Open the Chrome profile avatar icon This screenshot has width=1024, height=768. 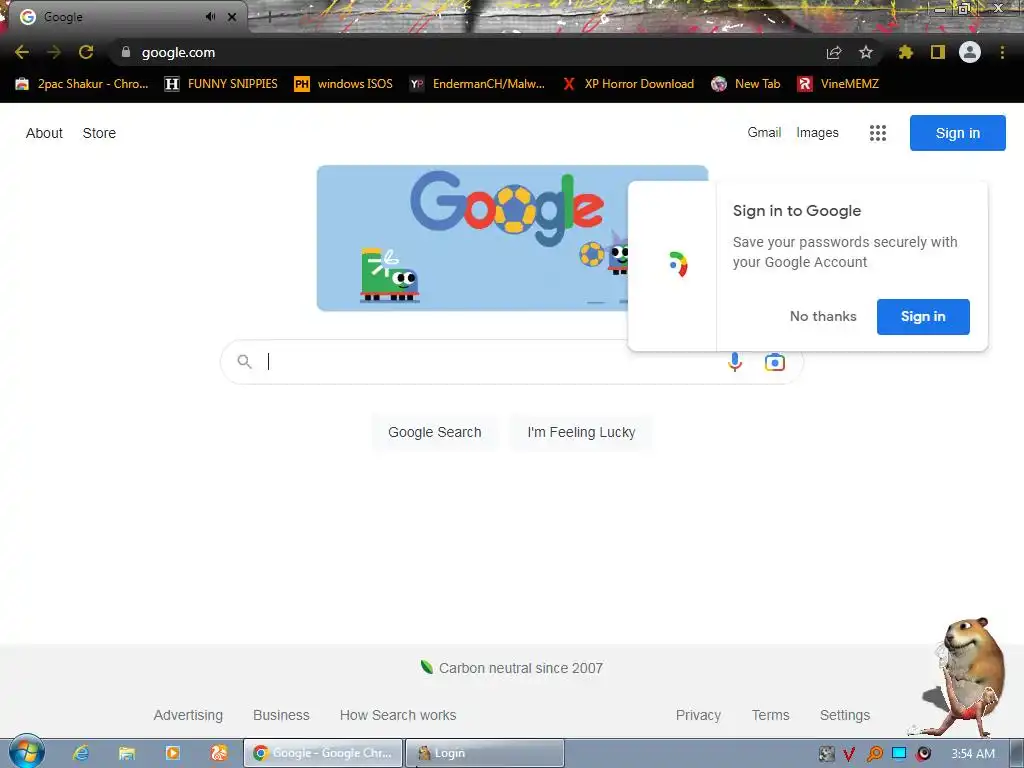[970, 52]
